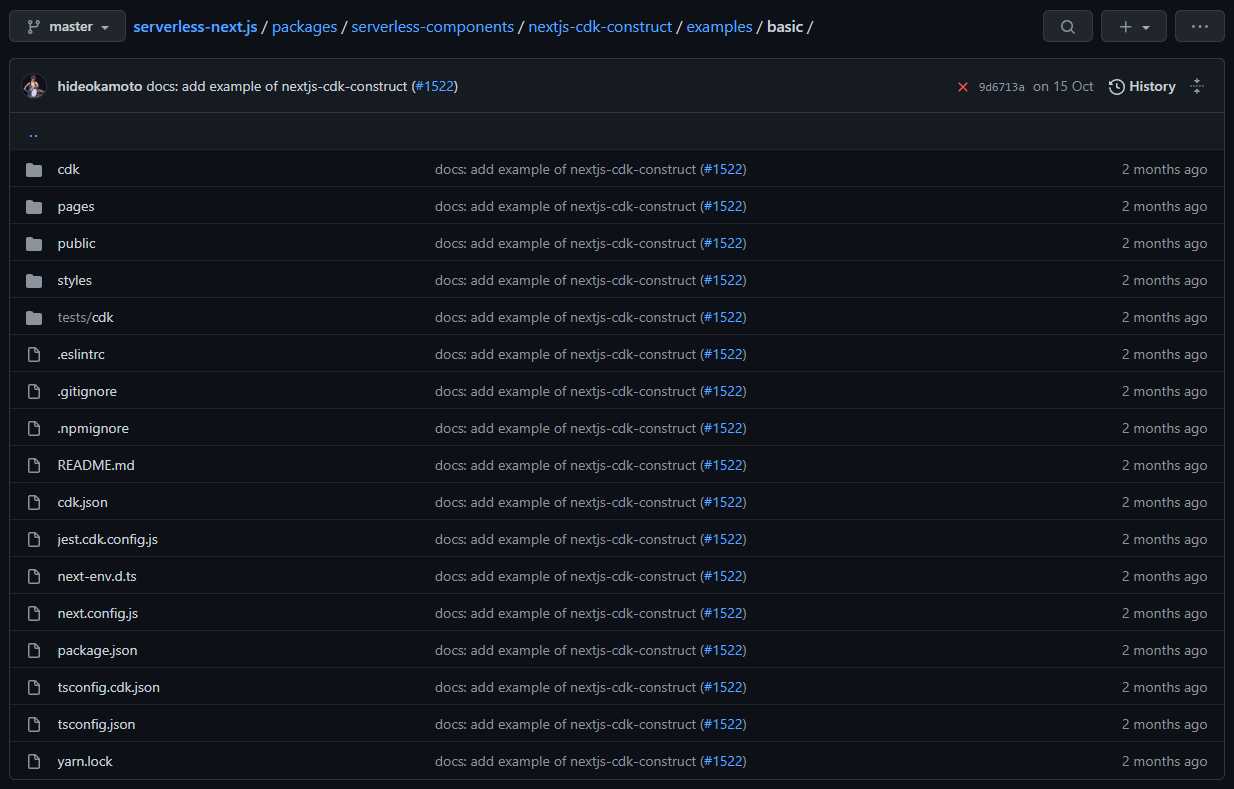The width and height of the screenshot is (1234, 789).
Task: Click '2 months ago' in the tsconfig.json row
Action: (x=1164, y=724)
